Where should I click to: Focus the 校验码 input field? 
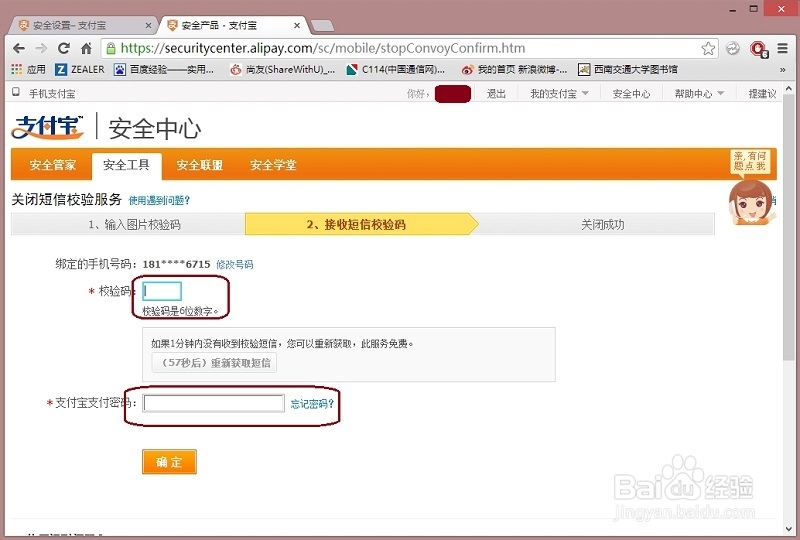click(162, 291)
